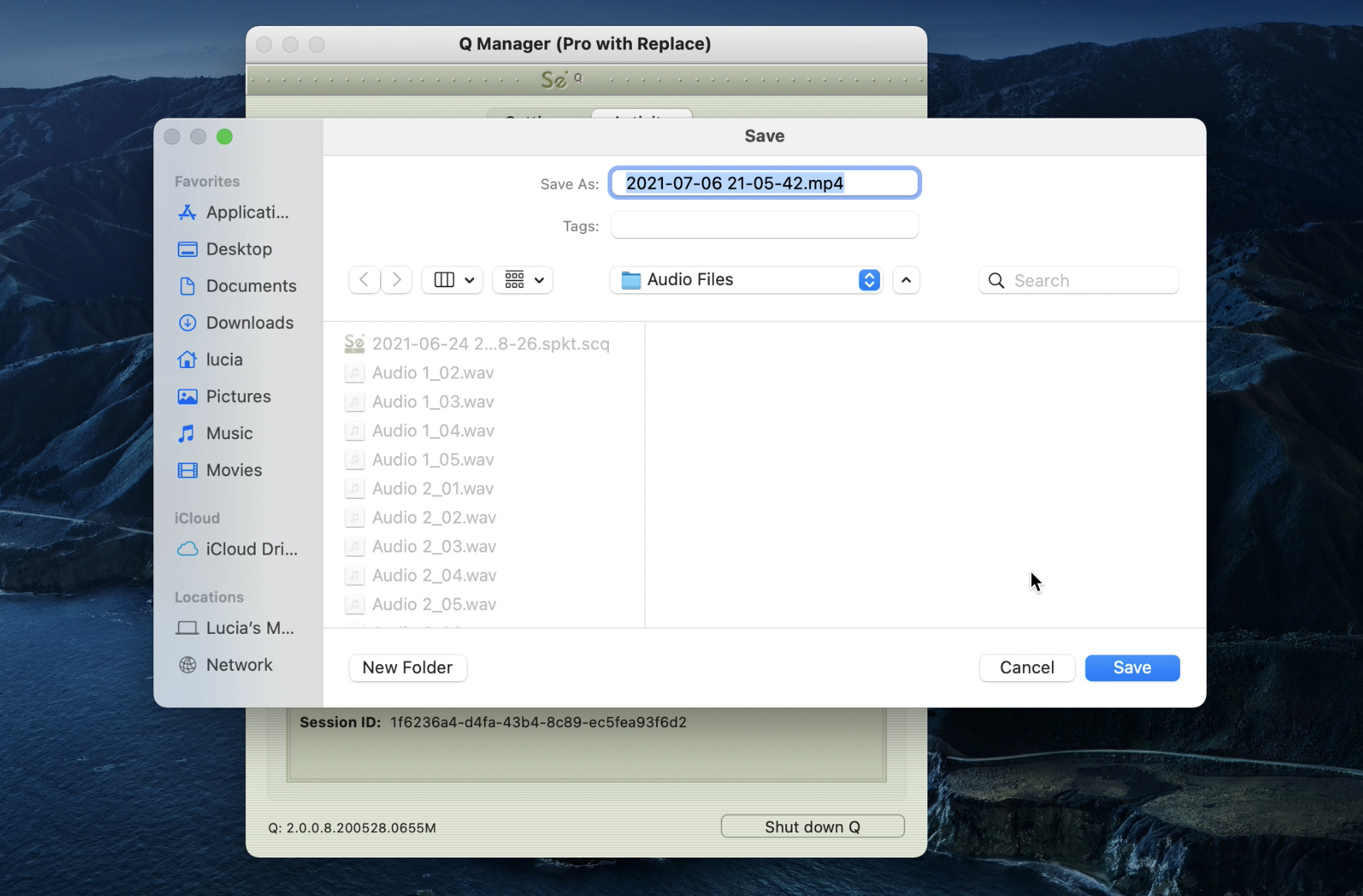The height and width of the screenshot is (896, 1363).
Task: Choose Music in the sidebar
Action: pos(216,433)
